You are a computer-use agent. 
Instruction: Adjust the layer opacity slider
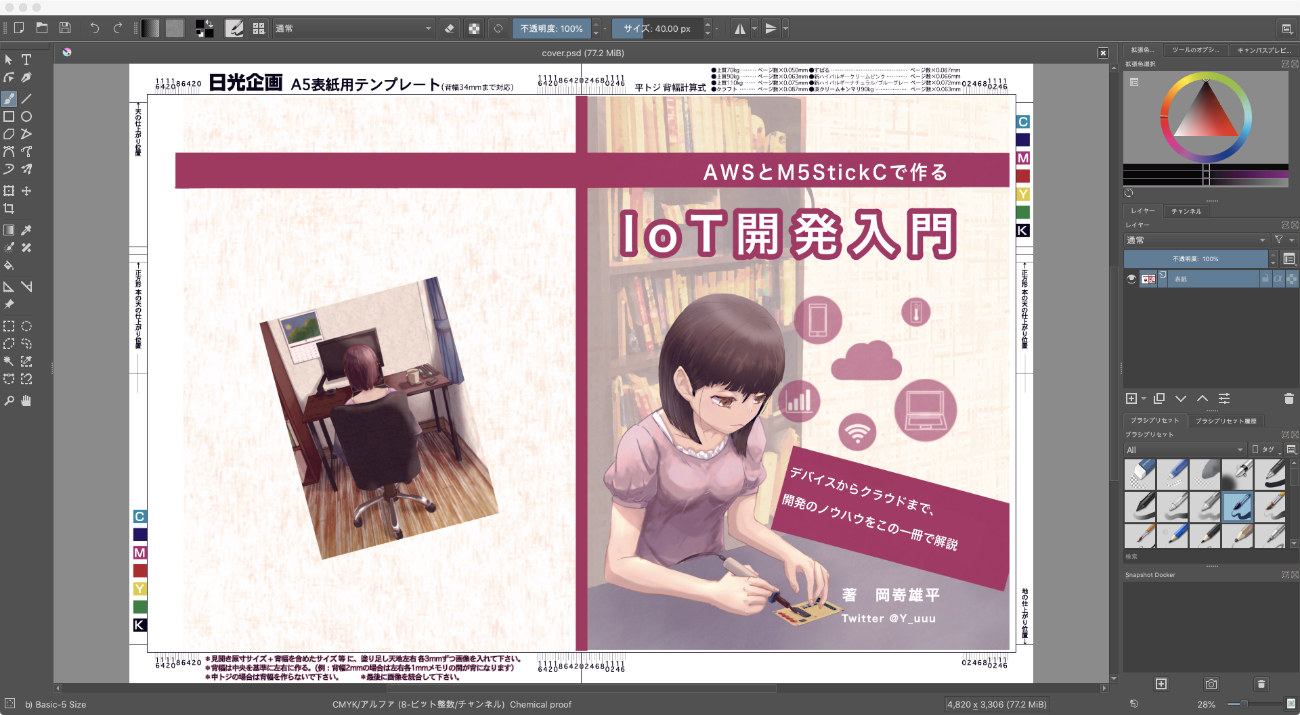point(1196,259)
